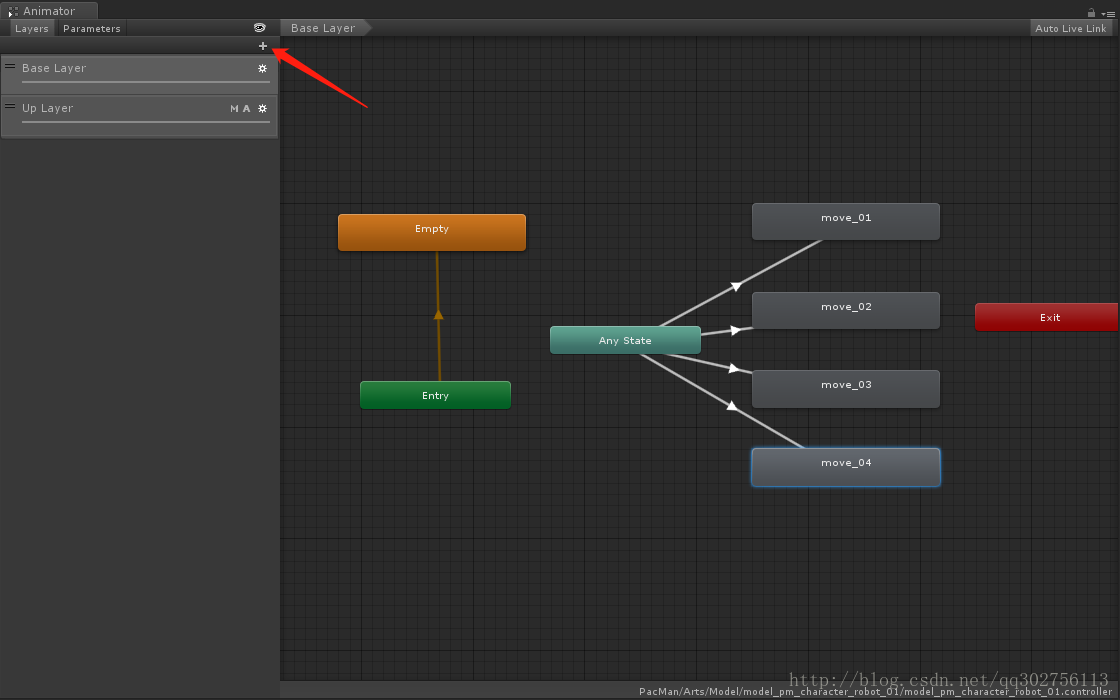Image resolution: width=1120 pixels, height=700 pixels.
Task: Select the move_04 state node
Action: pos(846,467)
